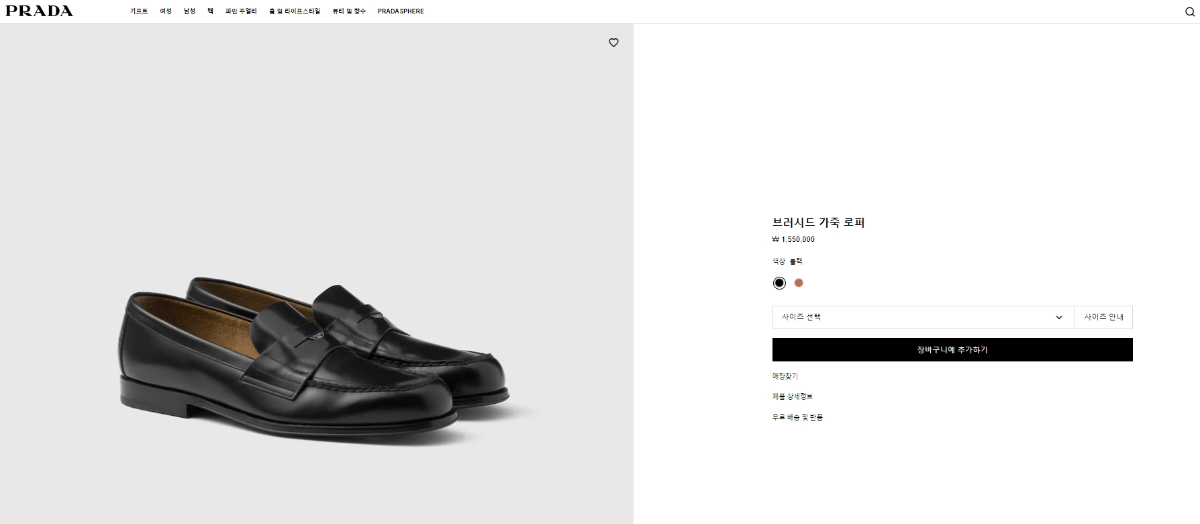Choose the brown color swatch
This screenshot has width=1200, height=524.
click(x=799, y=283)
